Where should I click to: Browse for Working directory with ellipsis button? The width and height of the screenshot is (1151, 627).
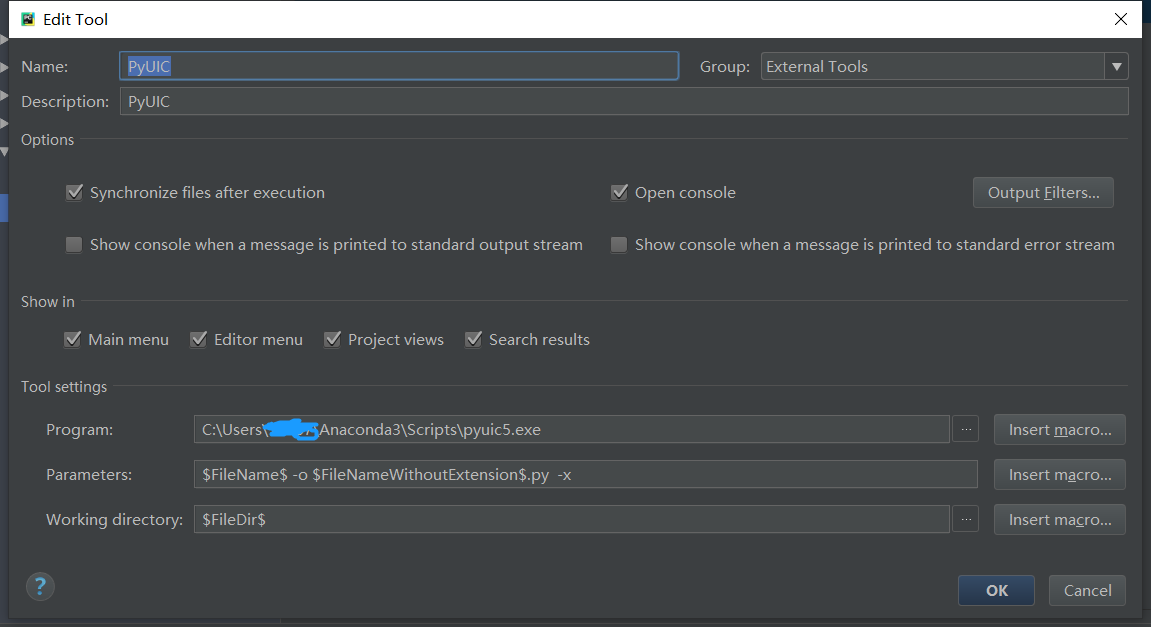965,520
